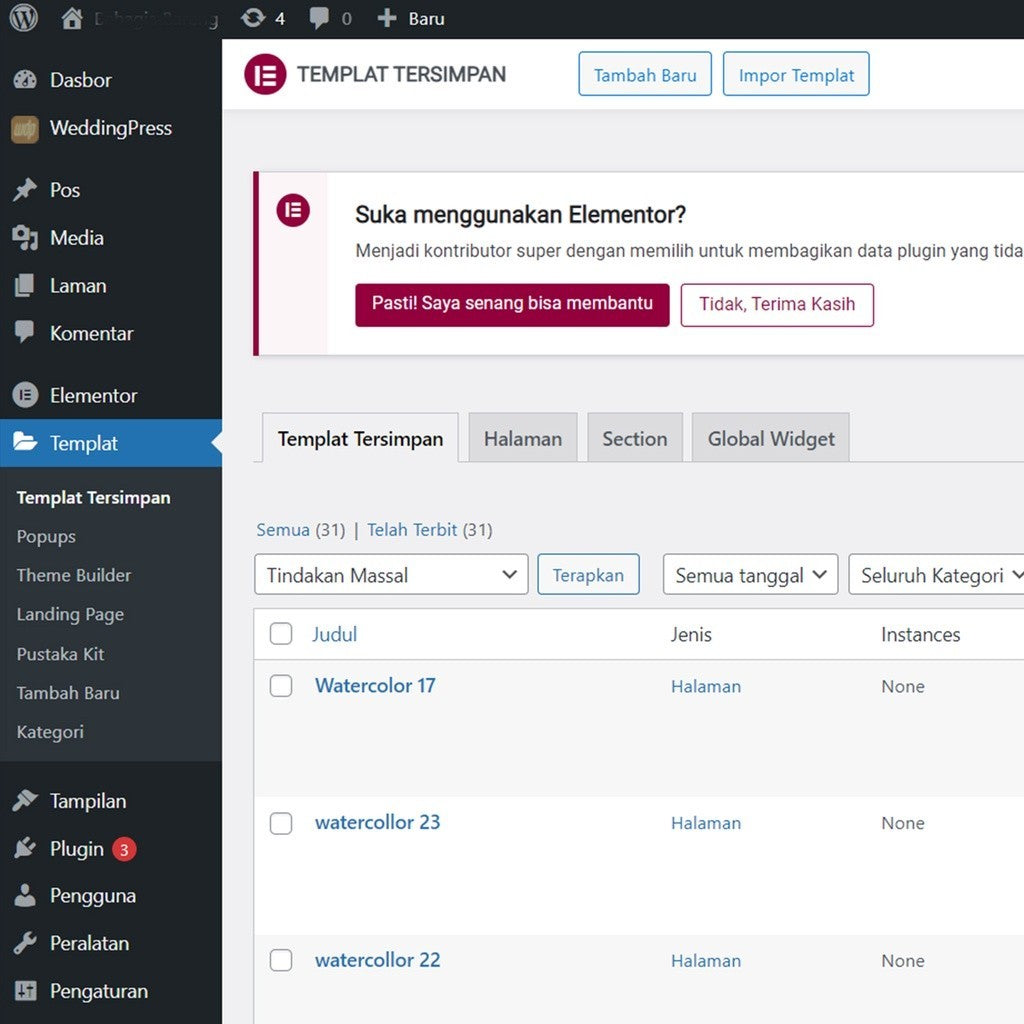This screenshot has height=1024, width=1024.
Task: Click None in the Watercolor 17 row
Action: coord(903,686)
